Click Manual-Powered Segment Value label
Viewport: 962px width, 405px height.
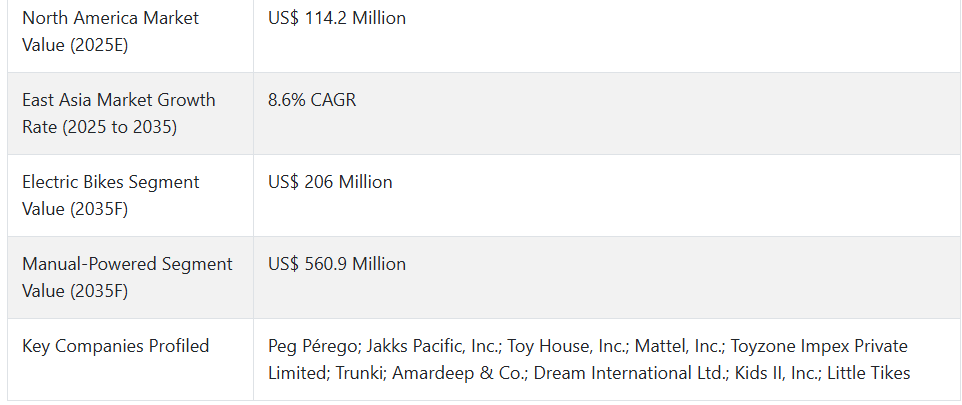[127, 277]
